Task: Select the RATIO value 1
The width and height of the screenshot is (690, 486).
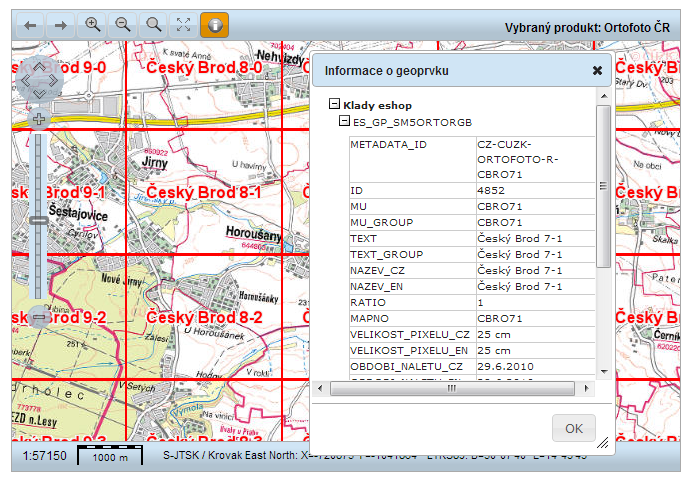Action: [481, 303]
